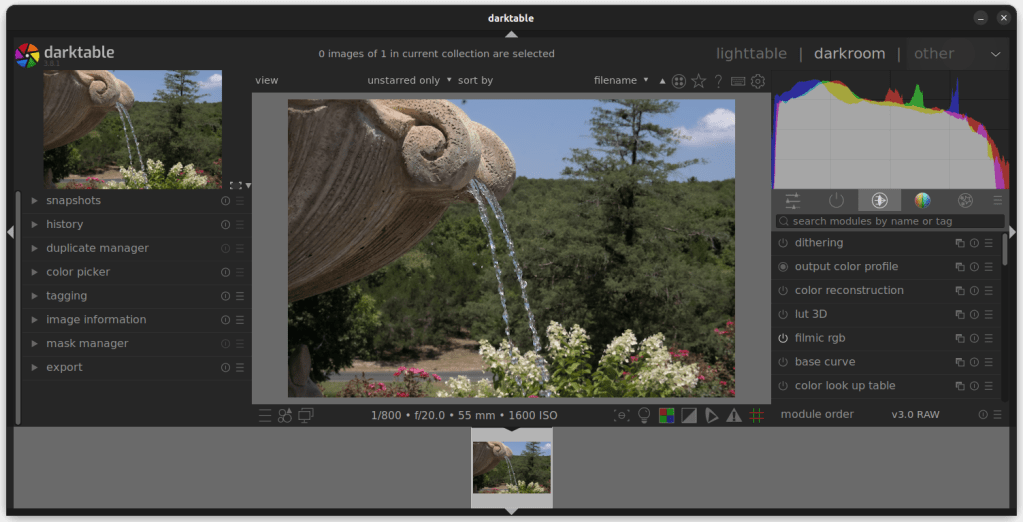This screenshot has height=522, width=1023.
Task: Open global preferences gear icon
Action: 758,81
